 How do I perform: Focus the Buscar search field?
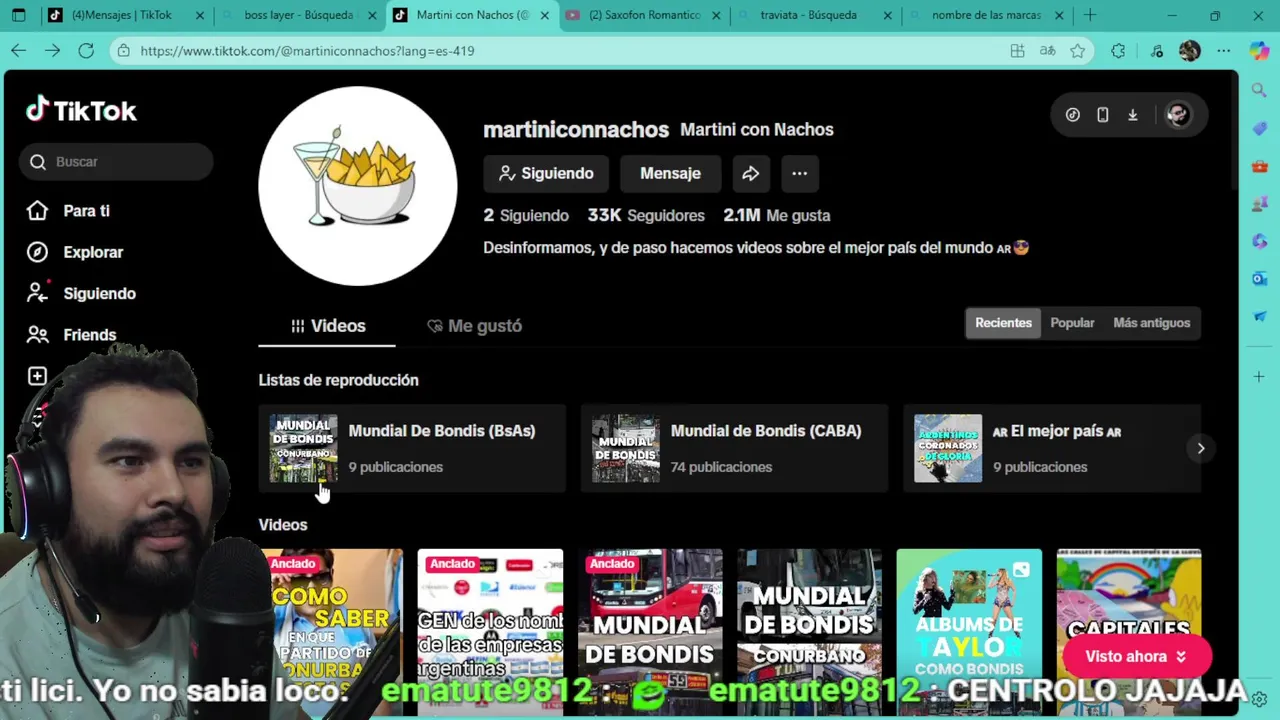[116, 161]
